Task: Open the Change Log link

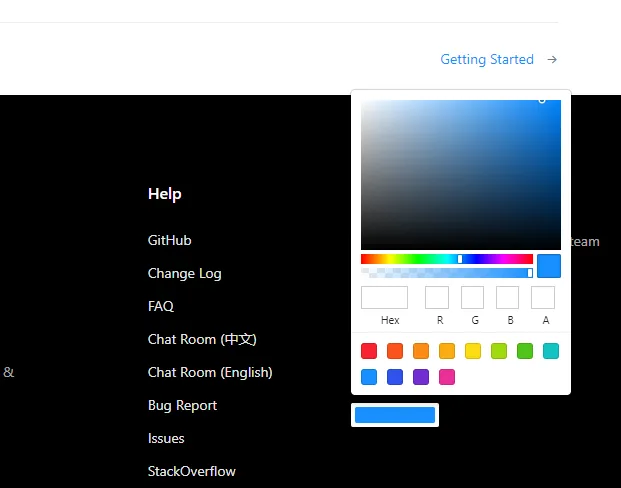Action: tap(185, 273)
